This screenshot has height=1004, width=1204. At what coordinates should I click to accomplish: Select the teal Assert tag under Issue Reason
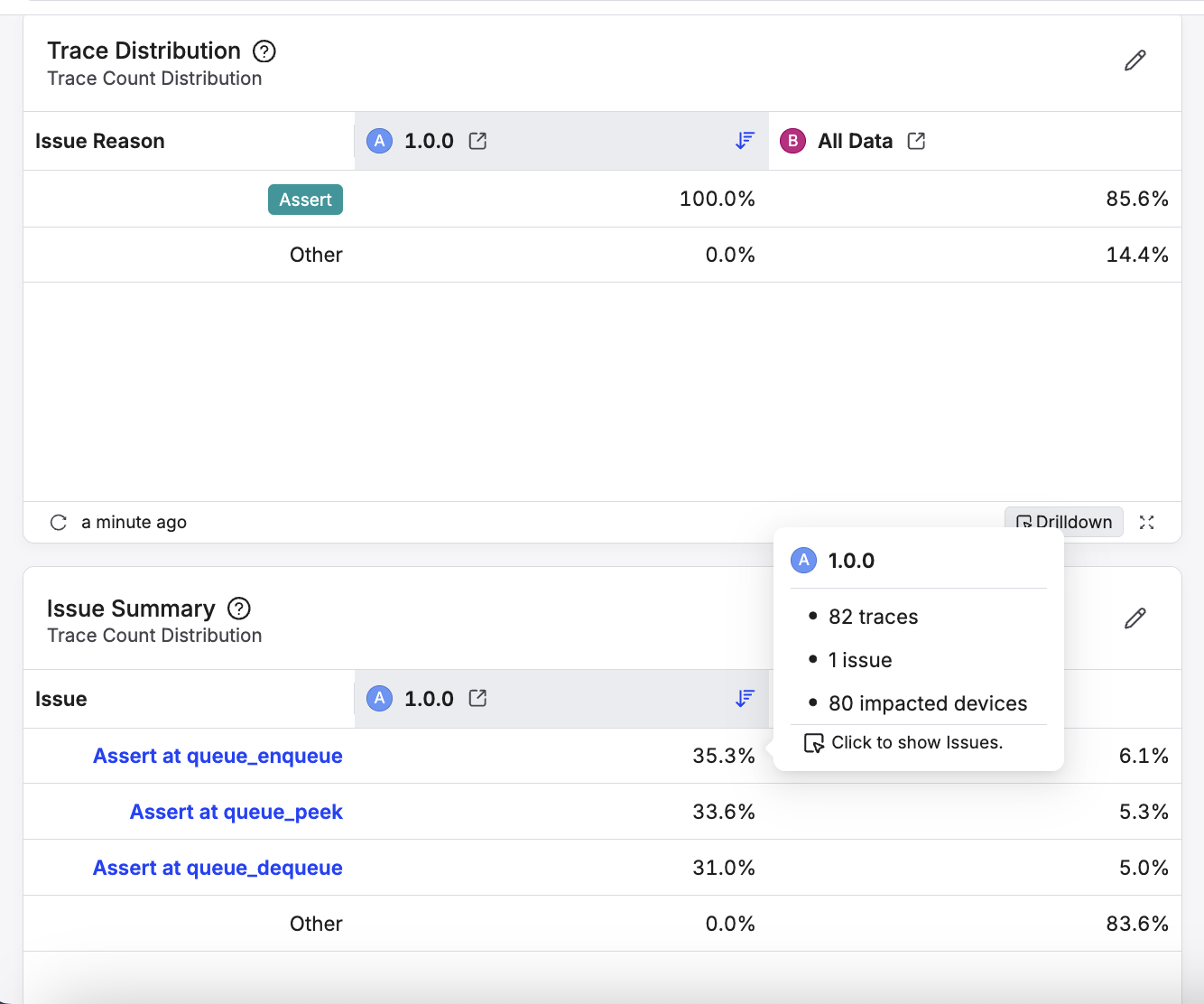[305, 200]
